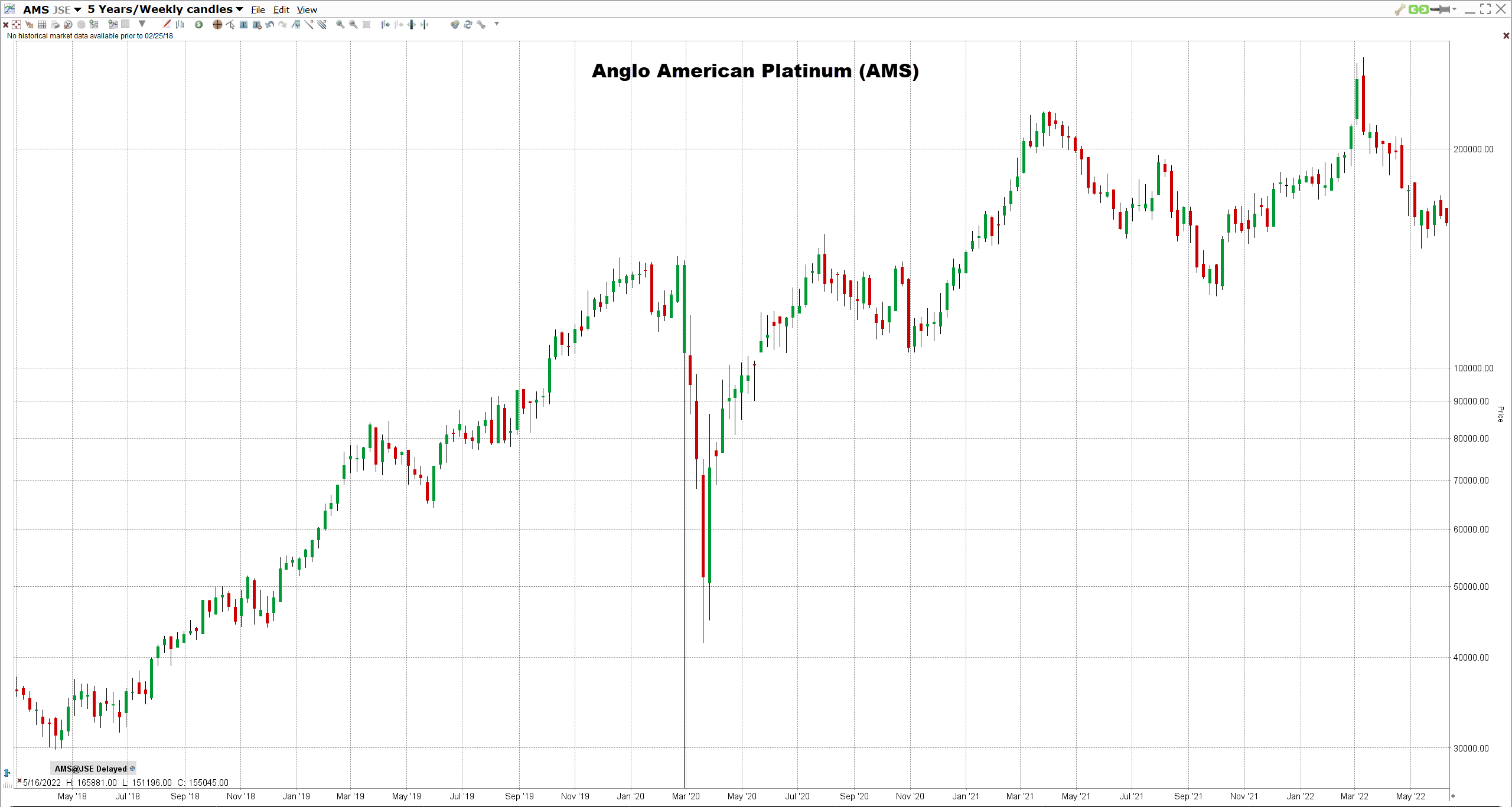Select the remove text label tool
Image resolution: width=1512 pixels, height=807 pixels.
tap(256, 24)
